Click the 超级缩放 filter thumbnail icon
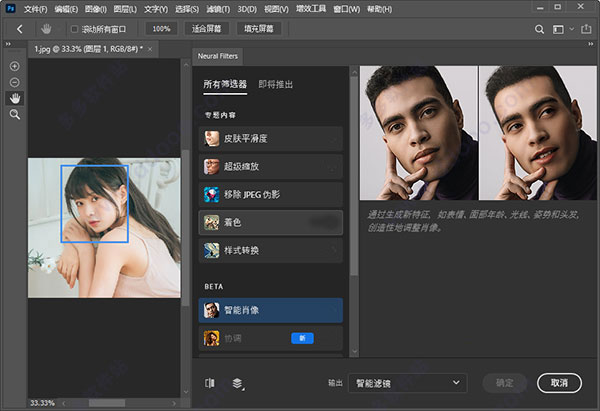The image size is (600, 411). click(x=212, y=166)
